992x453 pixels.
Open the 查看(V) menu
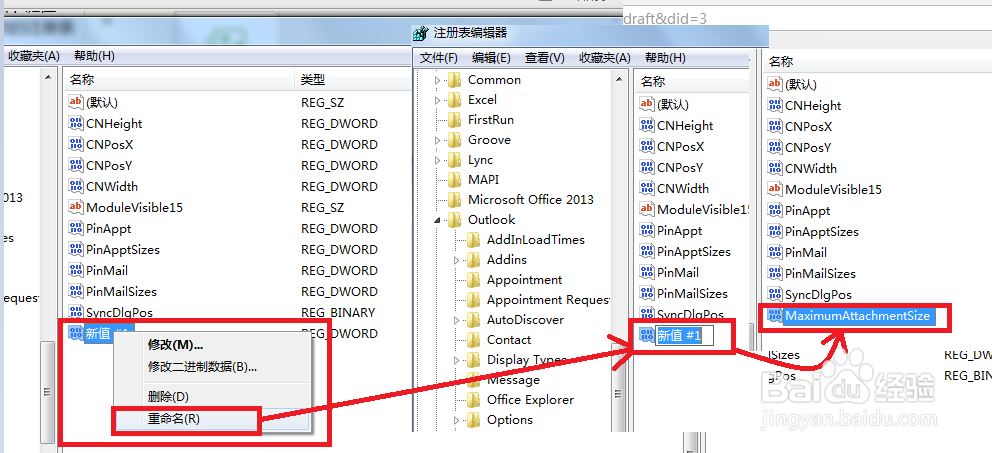pos(545,58)
